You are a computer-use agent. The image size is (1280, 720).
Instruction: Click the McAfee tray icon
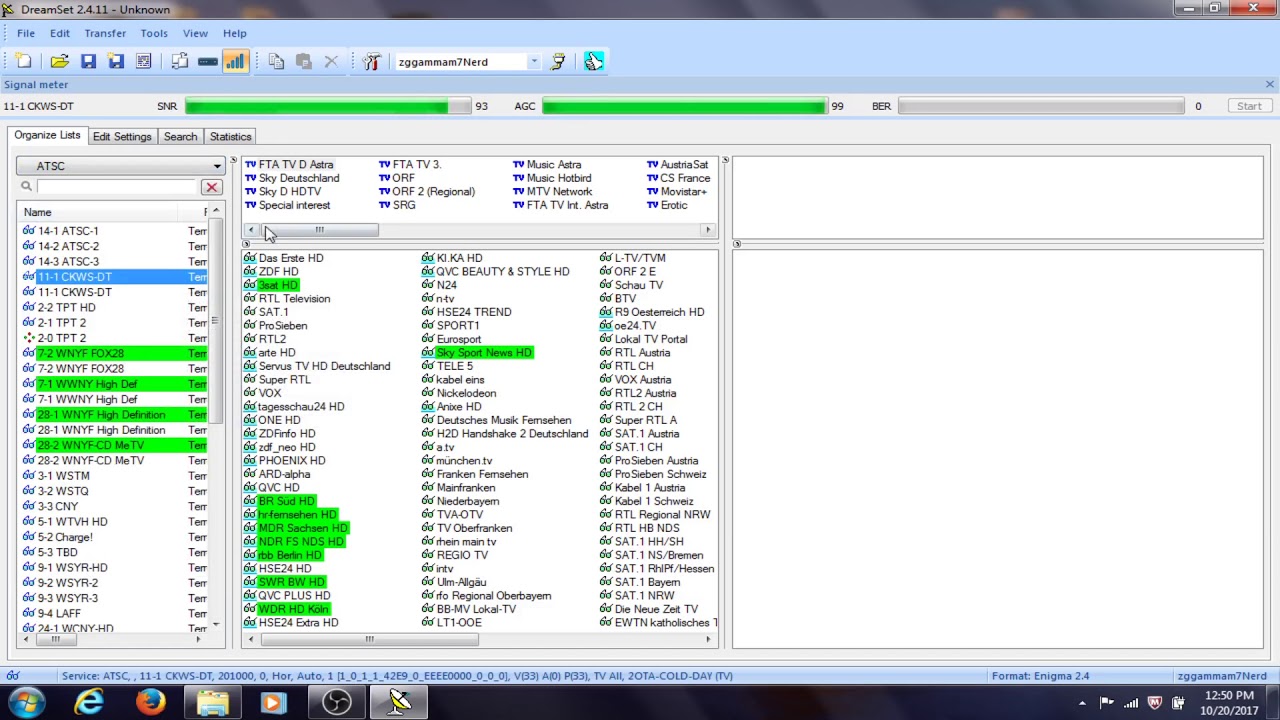pos(1155,703)
